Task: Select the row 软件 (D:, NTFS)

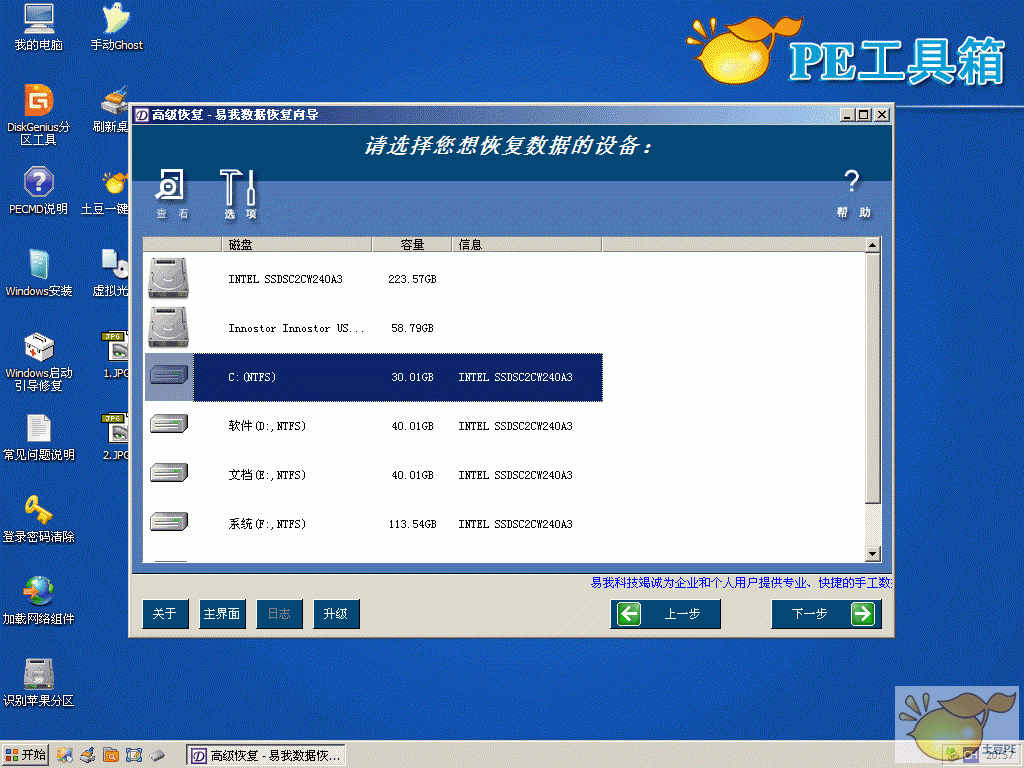Action: coord(373,426)
